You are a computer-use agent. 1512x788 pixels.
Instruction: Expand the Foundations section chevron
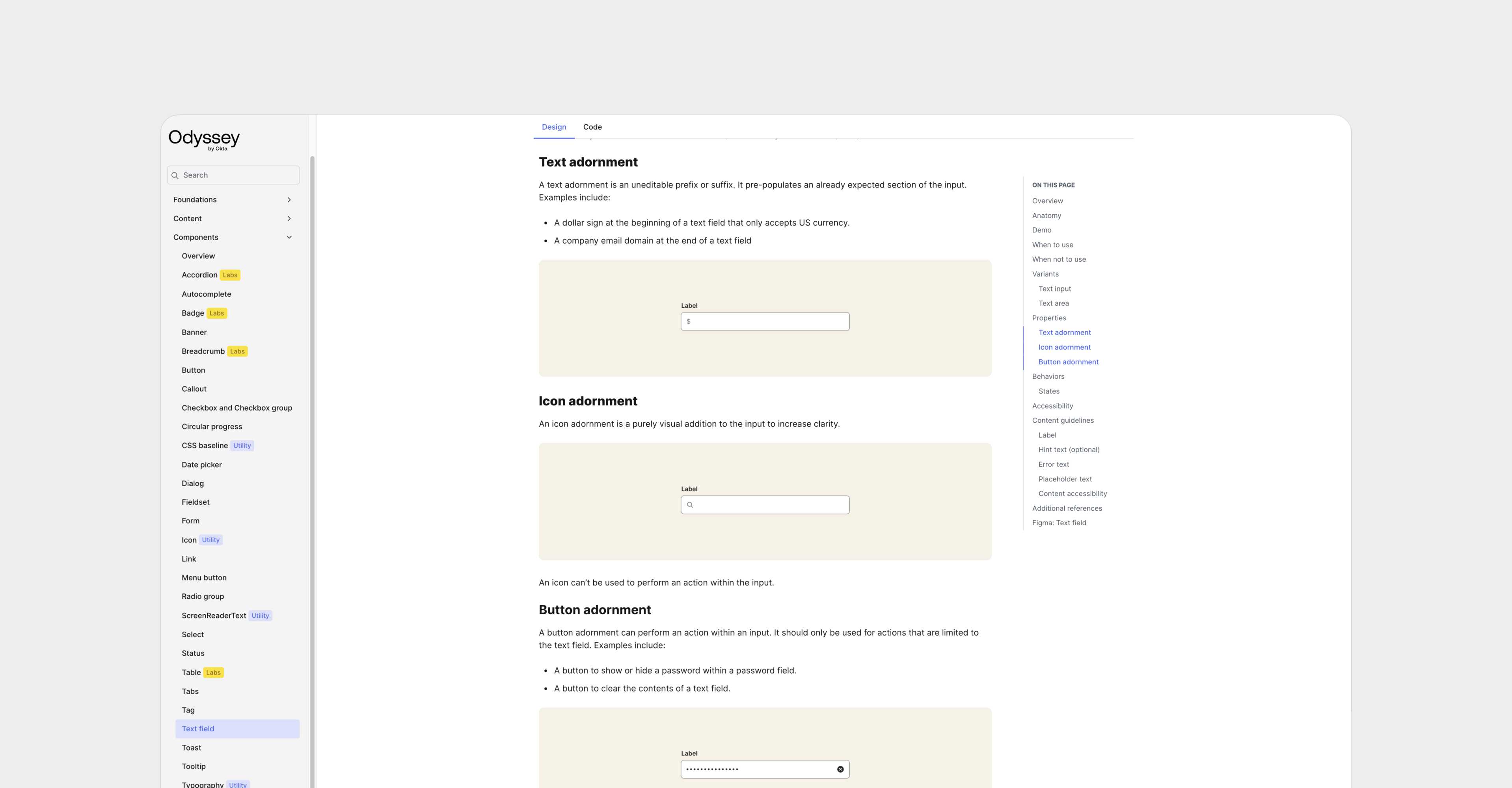point(289,200)
